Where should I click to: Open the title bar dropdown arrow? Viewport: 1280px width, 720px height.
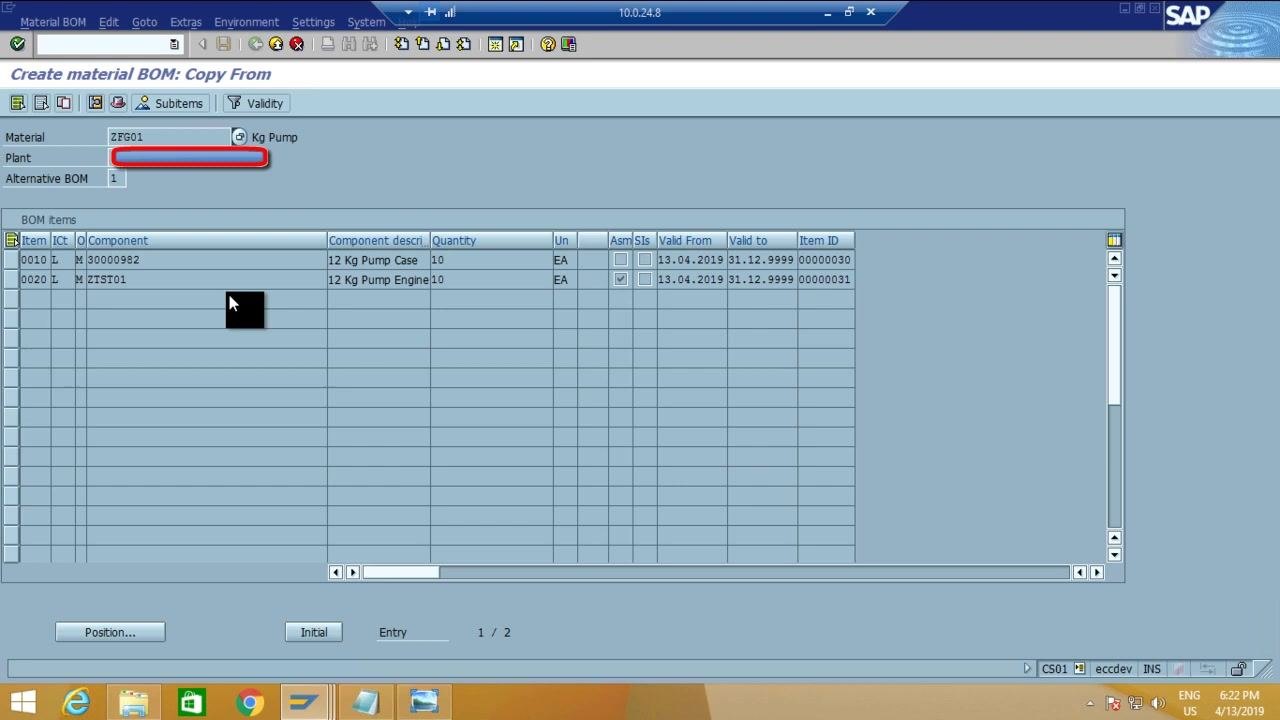point(408,12)
